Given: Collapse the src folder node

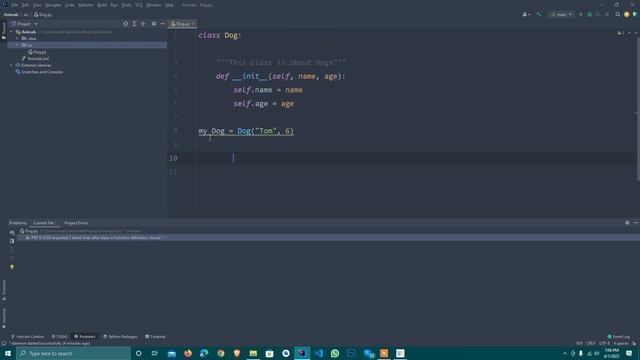Looking at the screenshot, I should point(18,45).
